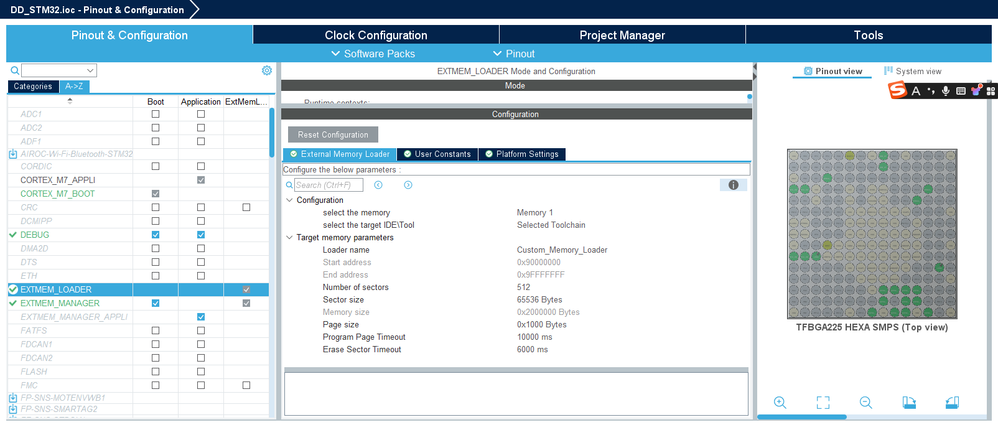Open the IME skin shirt icon
This screenshot has width=998, height=427.
click(x=976, y=91)
